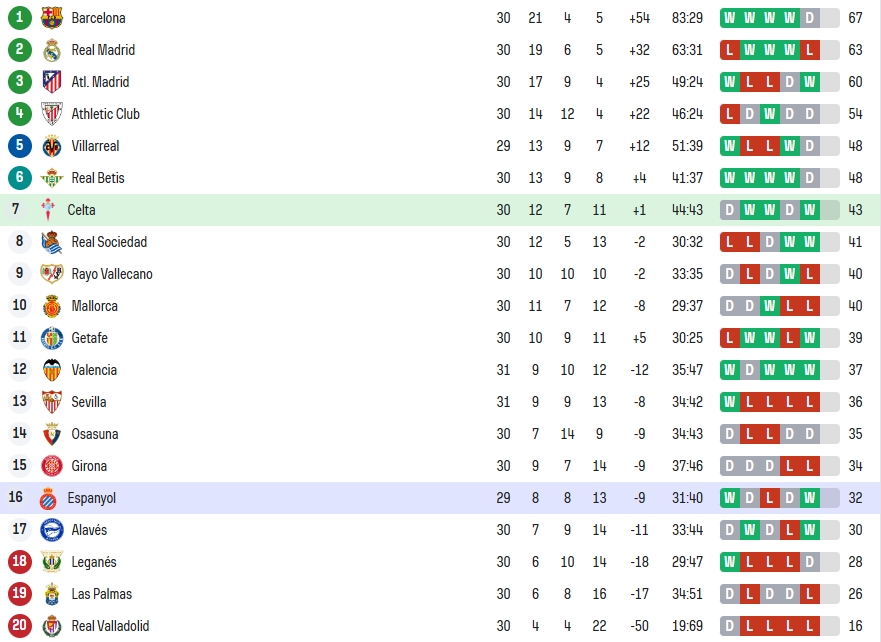Open the Valencia bat crest icon
The image size is (881, 642).
52,370
